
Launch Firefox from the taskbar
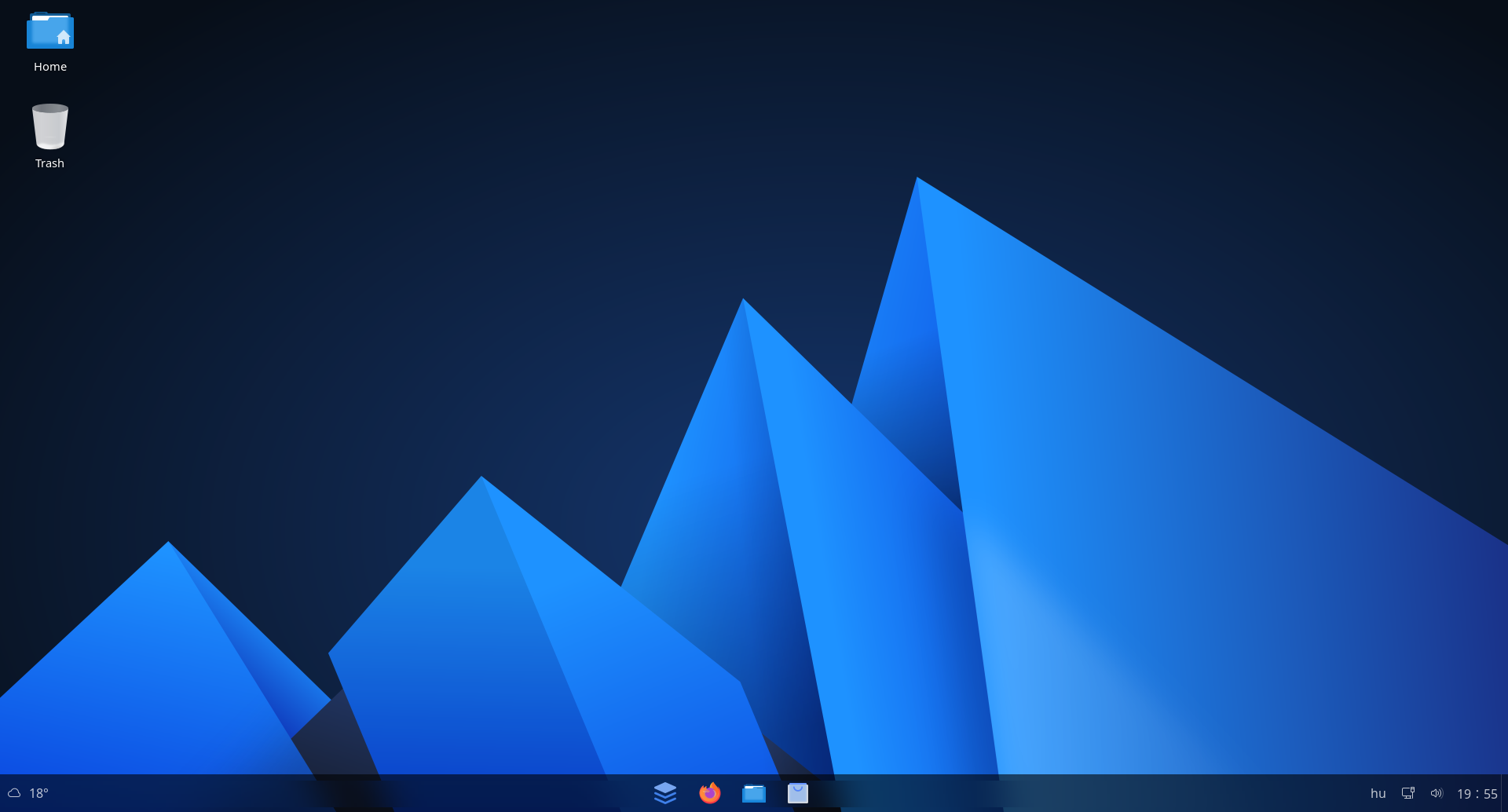[710, 793]
